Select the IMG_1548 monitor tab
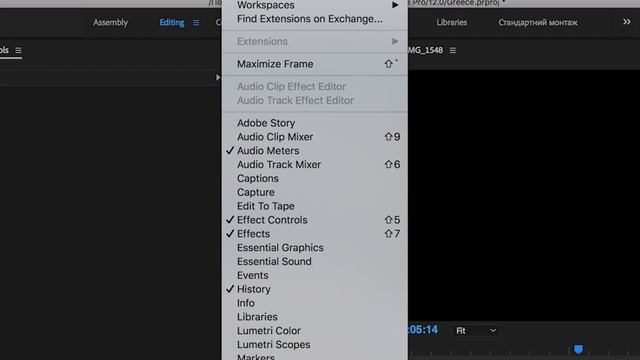The image size is (640, 360). (425, 50)
